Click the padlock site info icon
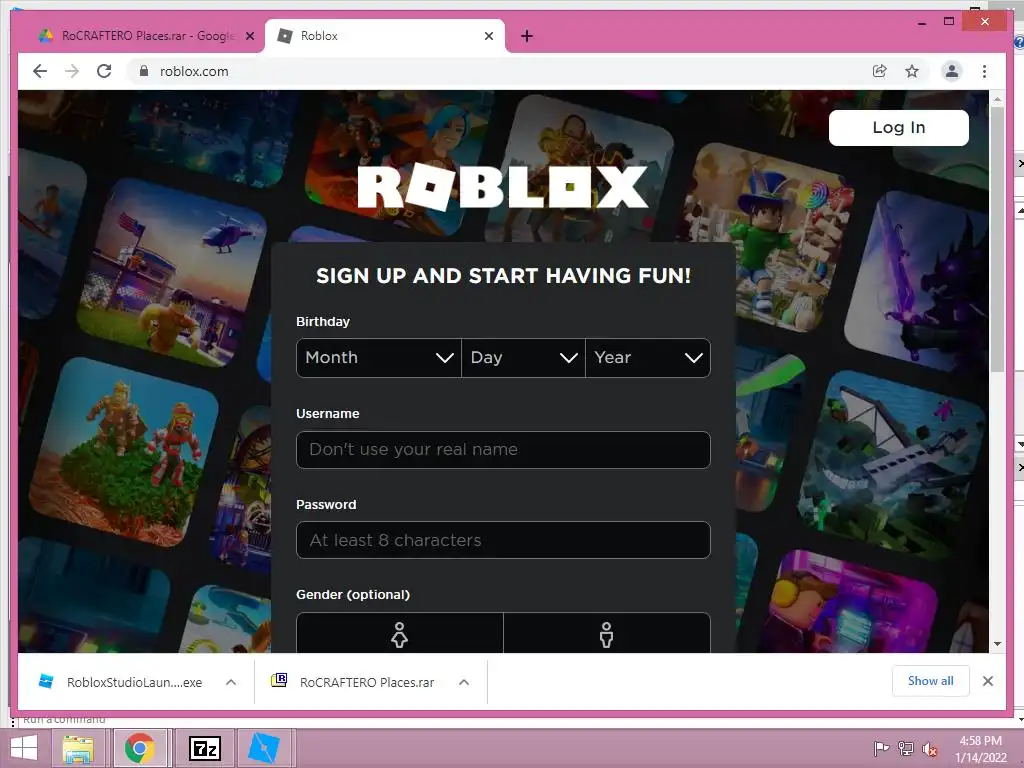This screenshot has height=768, width=1024. coord(144,71)
